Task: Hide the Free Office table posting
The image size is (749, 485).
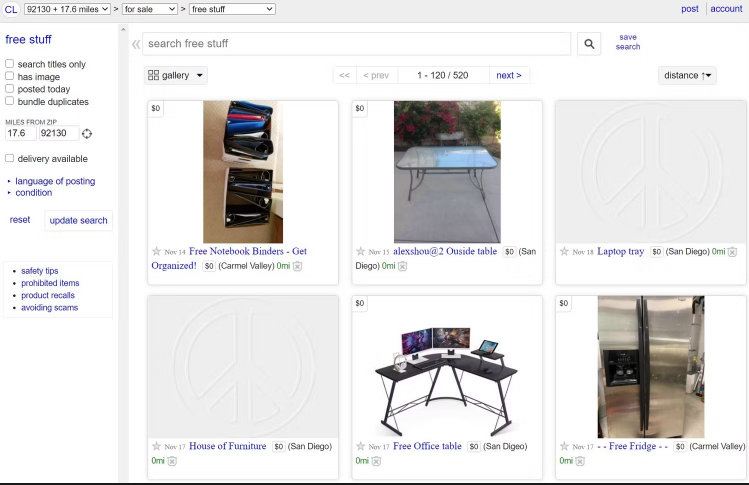Action: coord(376,461)
